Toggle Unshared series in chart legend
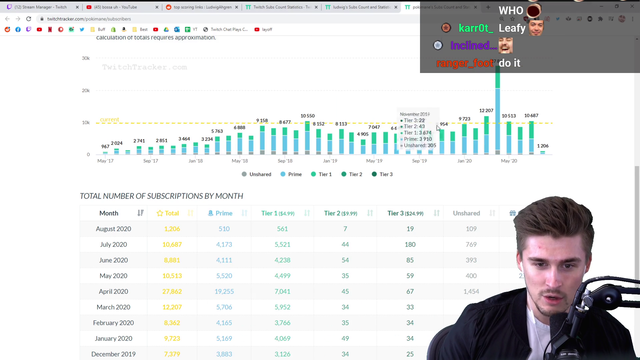This screenshot has height=360, width=640. [256, 174]
